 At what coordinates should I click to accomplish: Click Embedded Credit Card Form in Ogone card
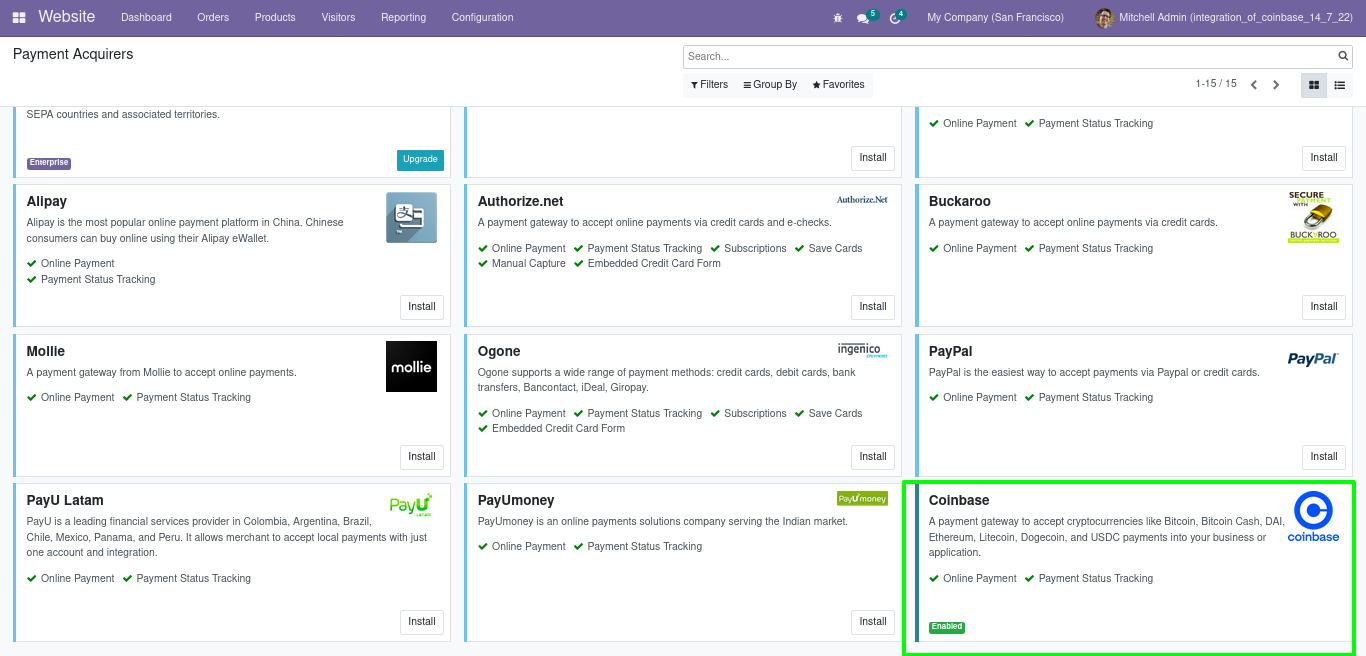[x=558, y=429]
